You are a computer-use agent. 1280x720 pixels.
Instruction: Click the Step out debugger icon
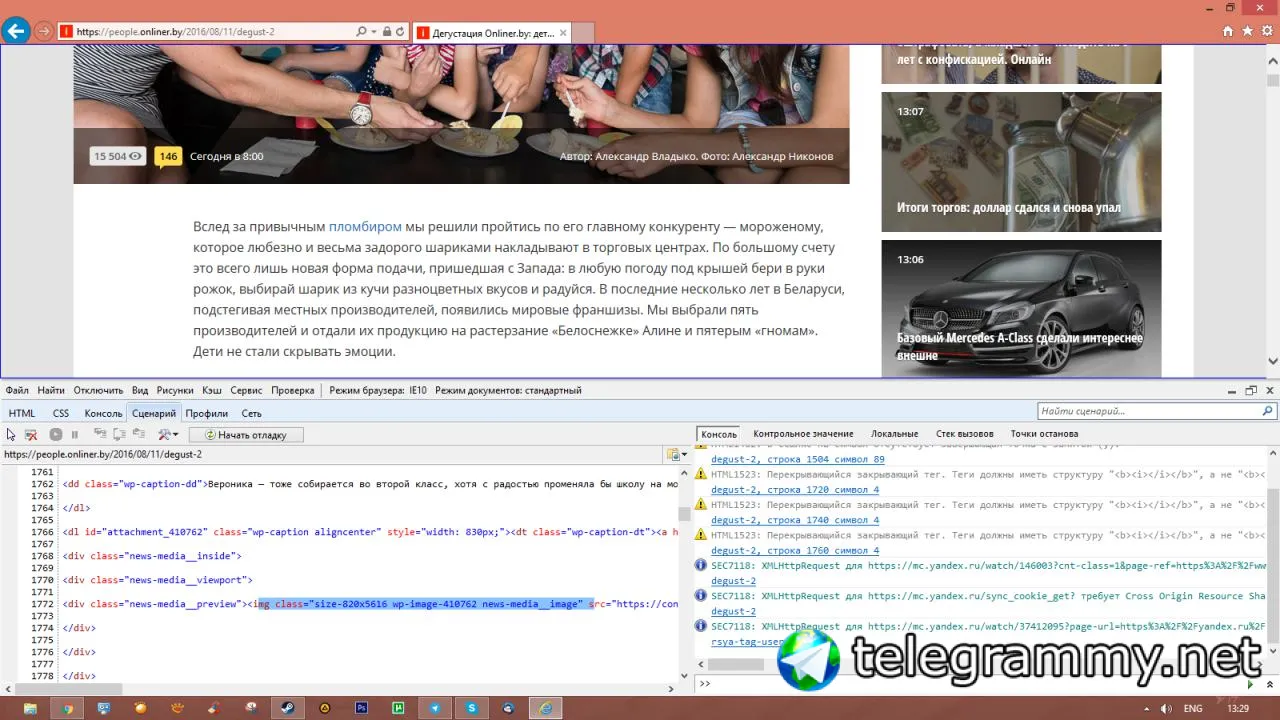tap(139, 435)
